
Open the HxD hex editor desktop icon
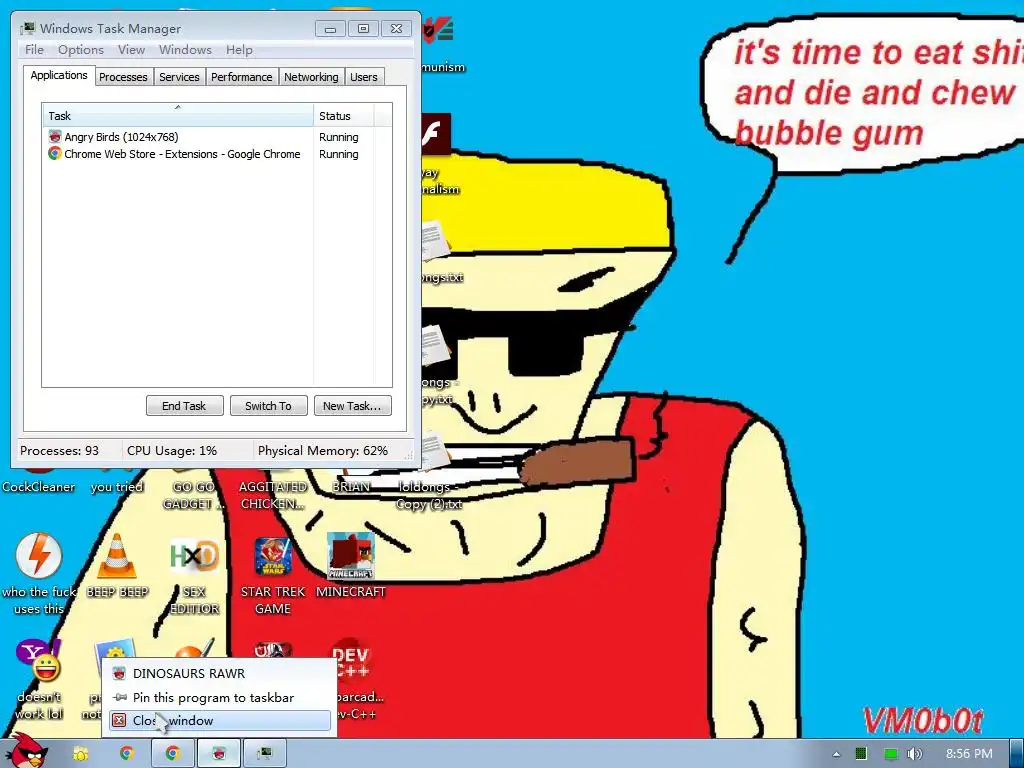194,556
